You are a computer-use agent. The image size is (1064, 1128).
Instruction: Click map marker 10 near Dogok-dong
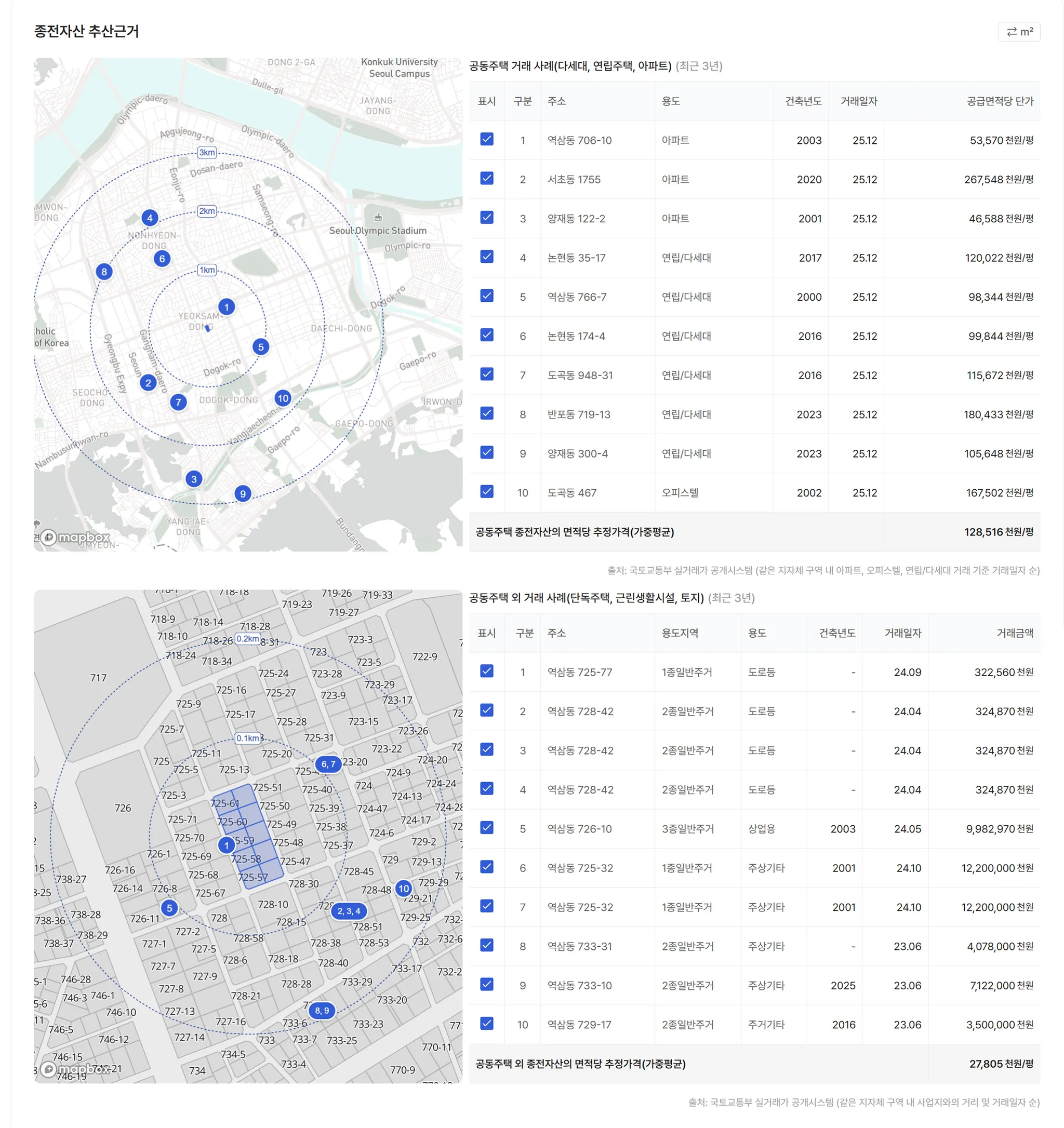(283, 398)
